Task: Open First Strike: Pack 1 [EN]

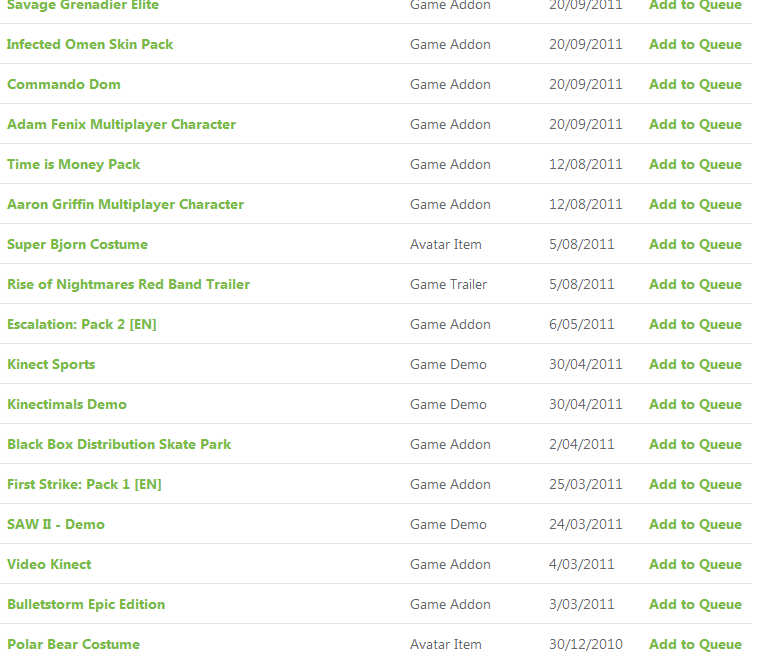Action: (84, 485)
